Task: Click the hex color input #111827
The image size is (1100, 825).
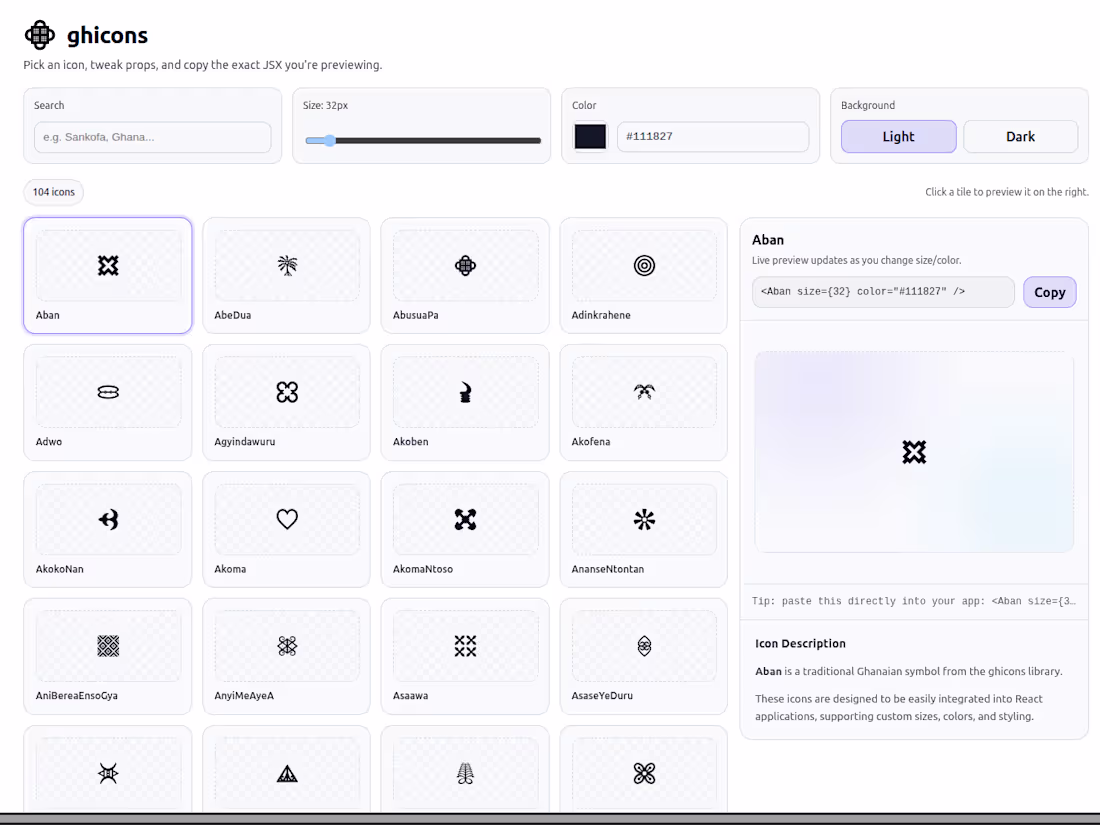Action: 713,136
